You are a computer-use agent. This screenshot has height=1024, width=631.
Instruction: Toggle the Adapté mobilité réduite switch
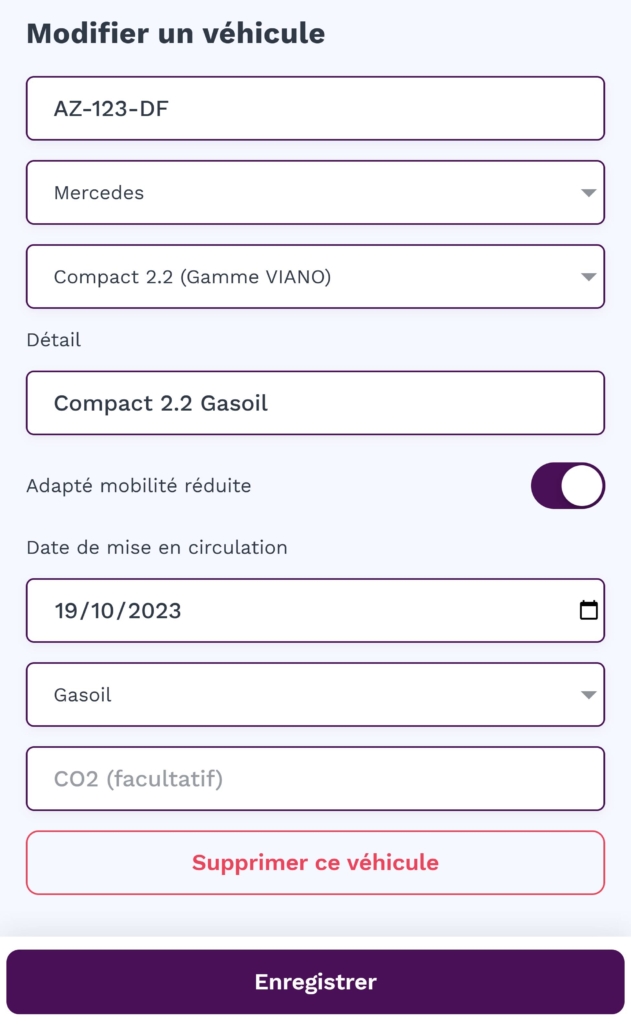(567, 486)
